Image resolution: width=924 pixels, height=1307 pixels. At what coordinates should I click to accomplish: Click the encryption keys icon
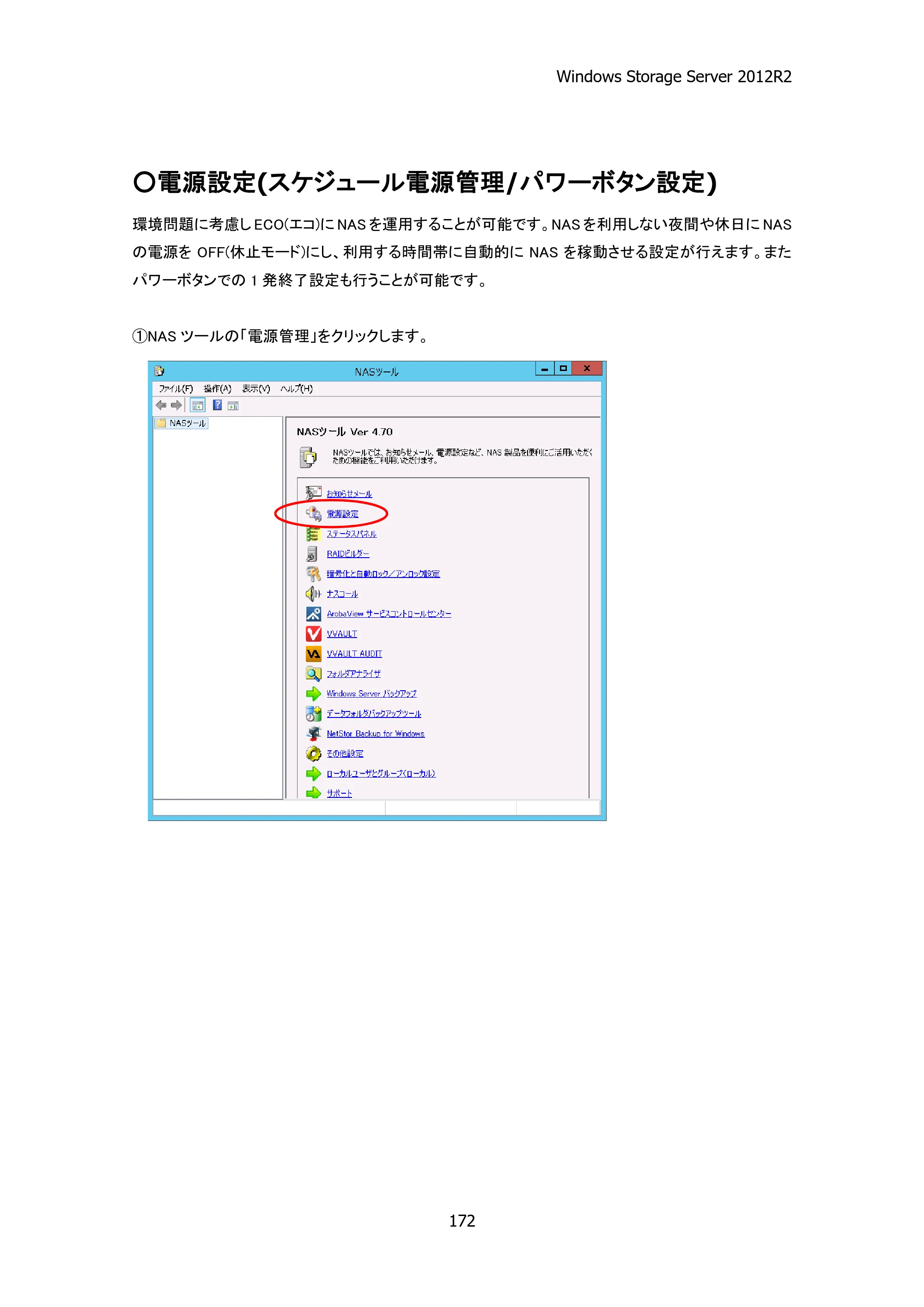313,573
